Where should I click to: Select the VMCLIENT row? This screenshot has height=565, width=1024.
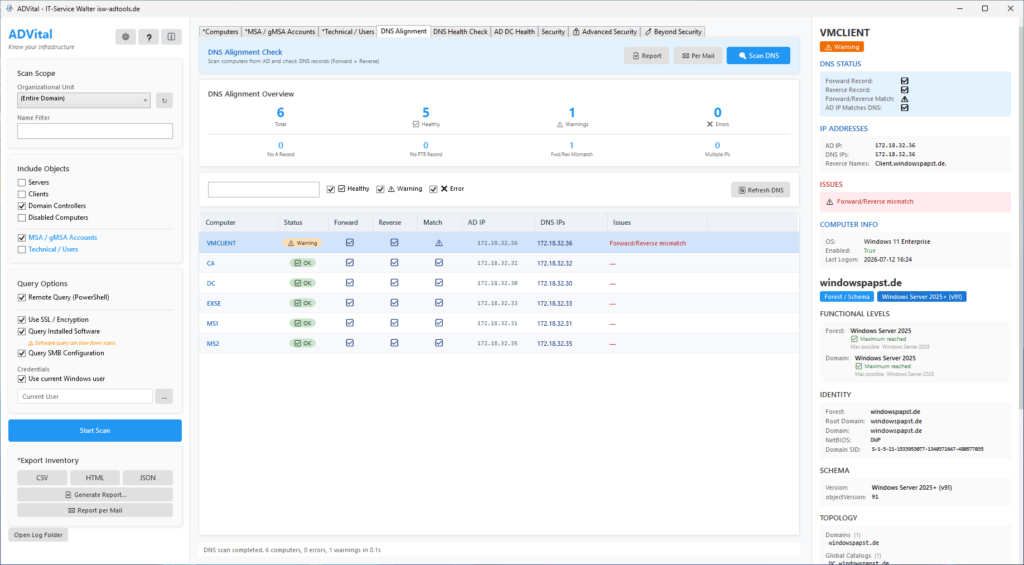pyautogui.click(x=499, y=243)
